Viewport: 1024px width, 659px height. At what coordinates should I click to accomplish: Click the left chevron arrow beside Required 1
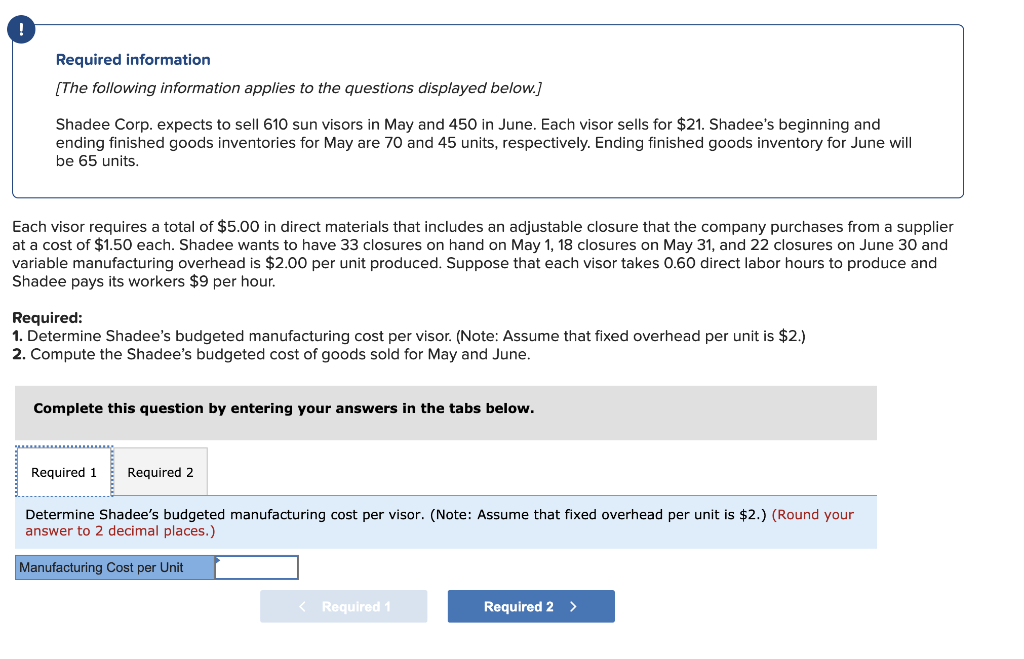click(303, 607)
